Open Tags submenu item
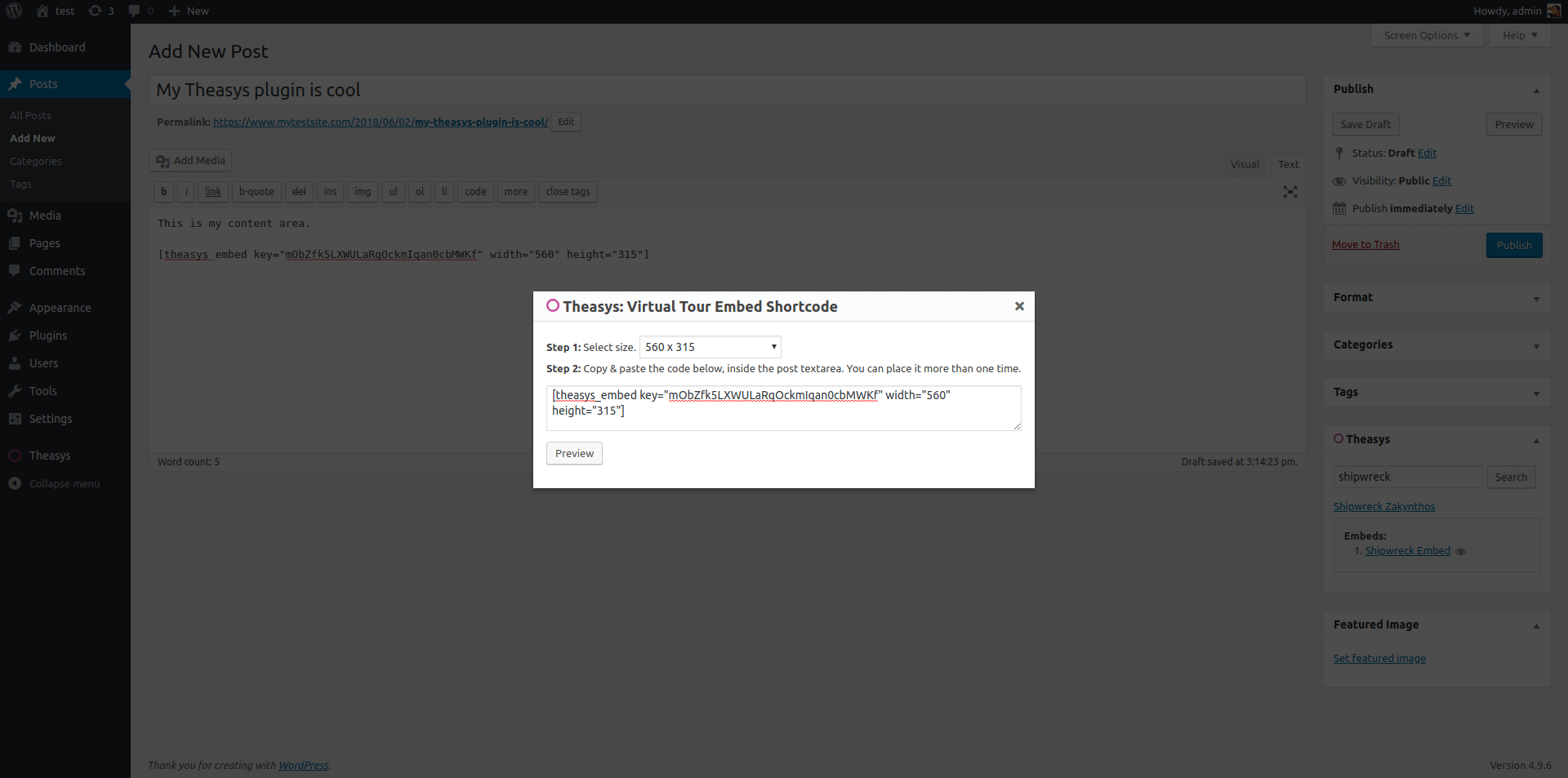Viewport: 1568px width, 778px height. (20, 184)
